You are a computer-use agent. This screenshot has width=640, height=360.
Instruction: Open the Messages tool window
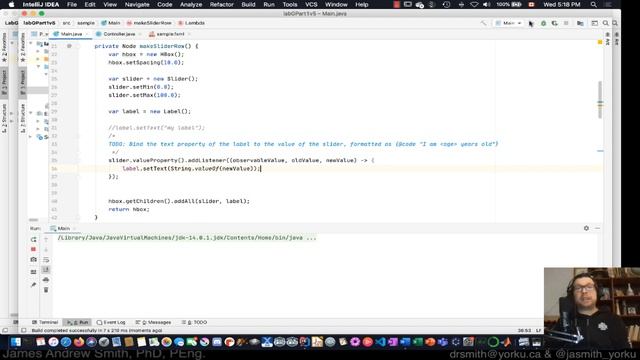point(153,322)
